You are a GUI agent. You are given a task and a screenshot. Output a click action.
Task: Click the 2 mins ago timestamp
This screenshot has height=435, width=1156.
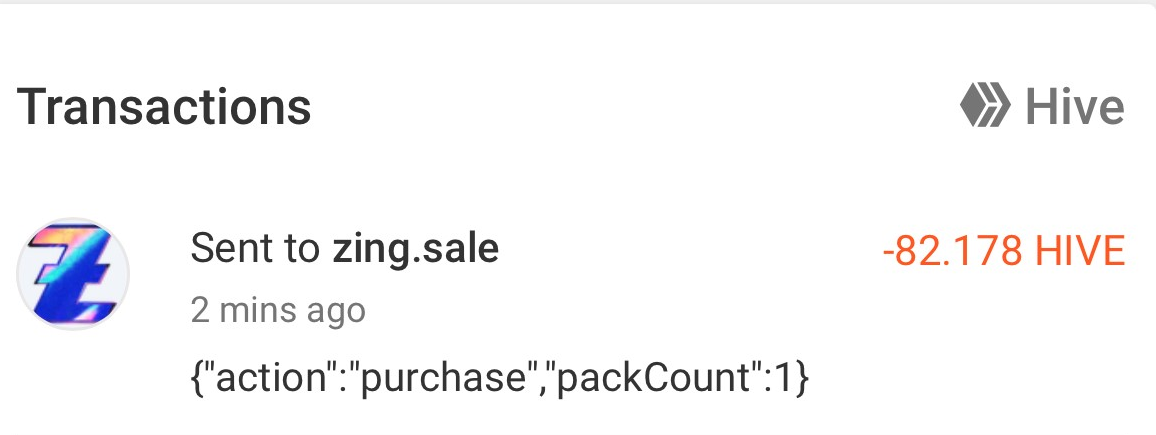pyautogui.click(x=278, y=310)
